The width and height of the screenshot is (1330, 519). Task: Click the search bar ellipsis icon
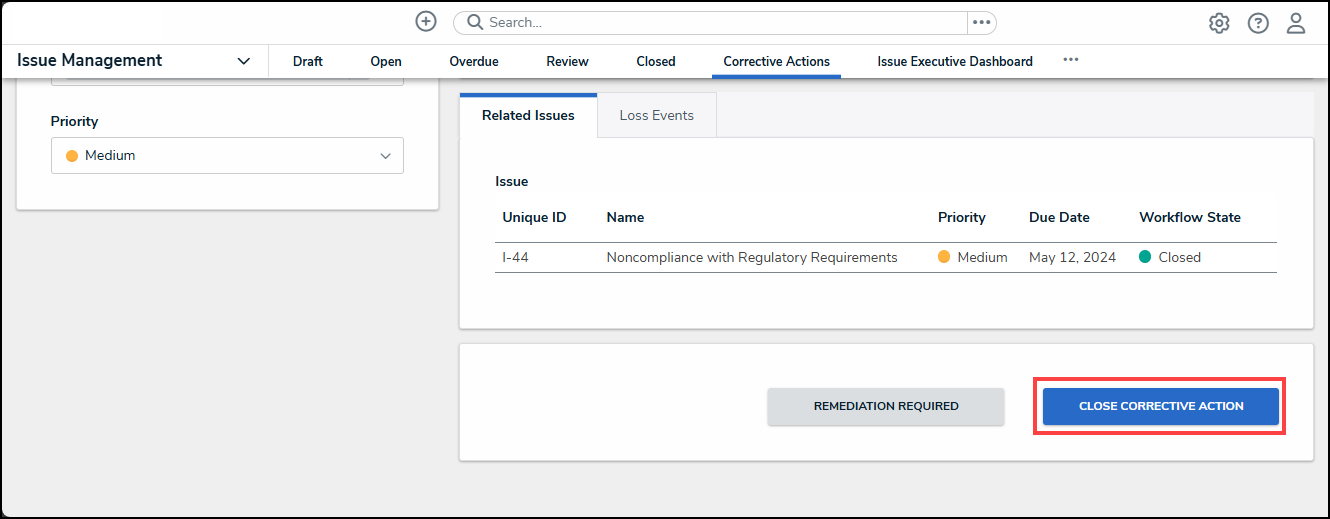[x=981, y=22]
